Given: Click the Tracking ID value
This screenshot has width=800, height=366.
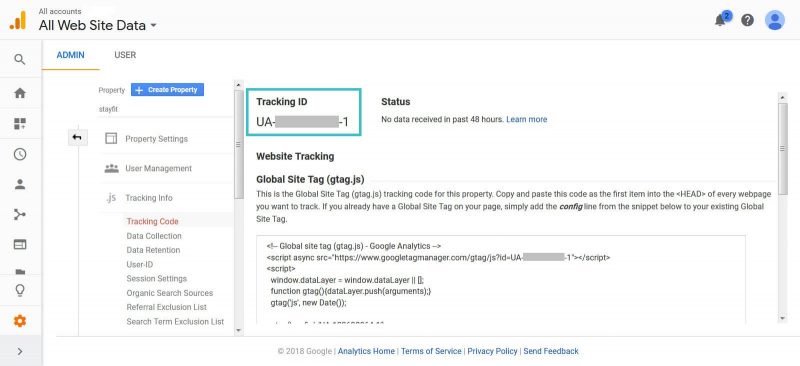Looking at the screenshot, I should pyautogui.click(x=303, y=123).
